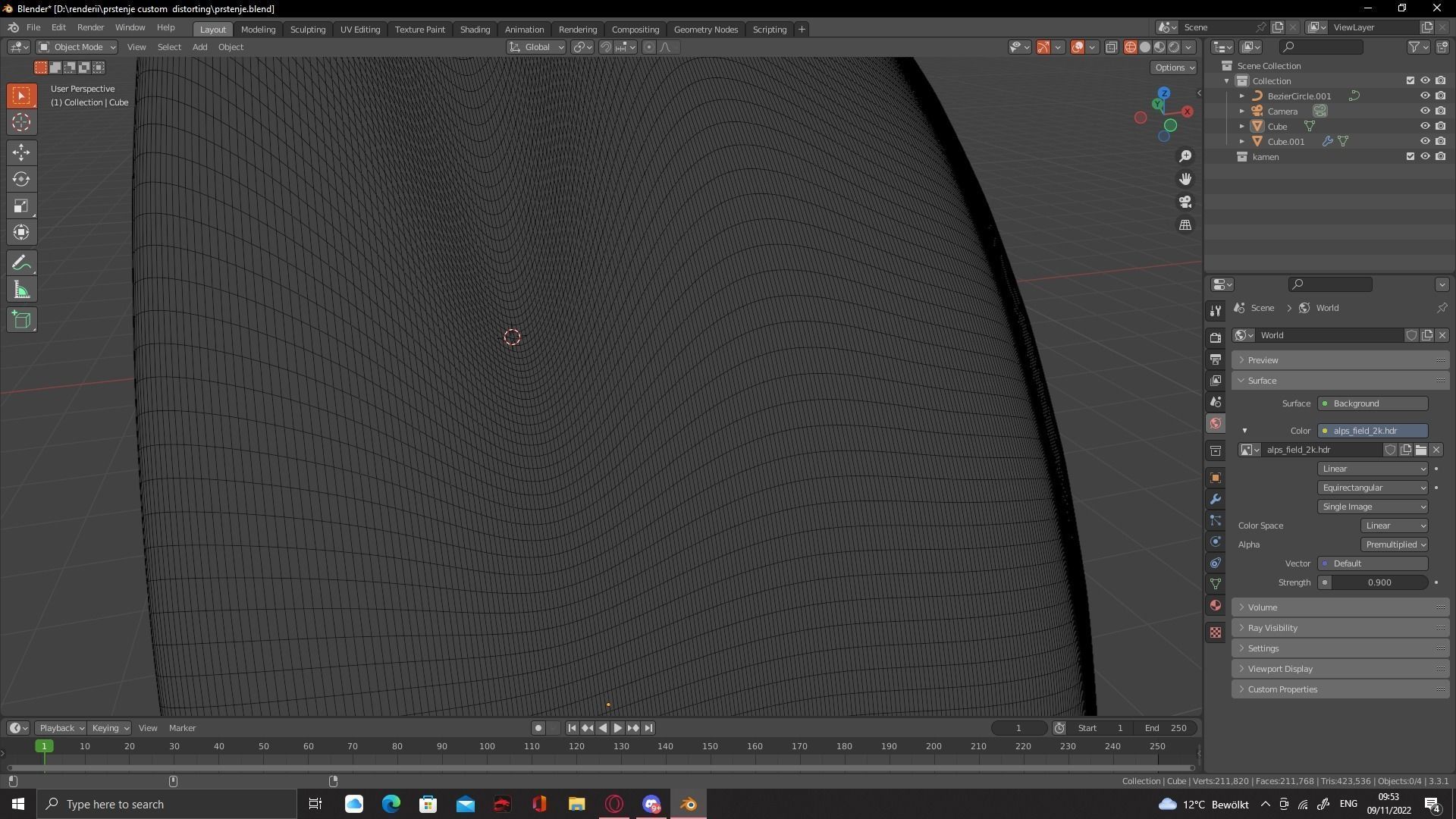Adjust the Strength 0.900 slider
1456x819 pixels.
point(1379,582)
